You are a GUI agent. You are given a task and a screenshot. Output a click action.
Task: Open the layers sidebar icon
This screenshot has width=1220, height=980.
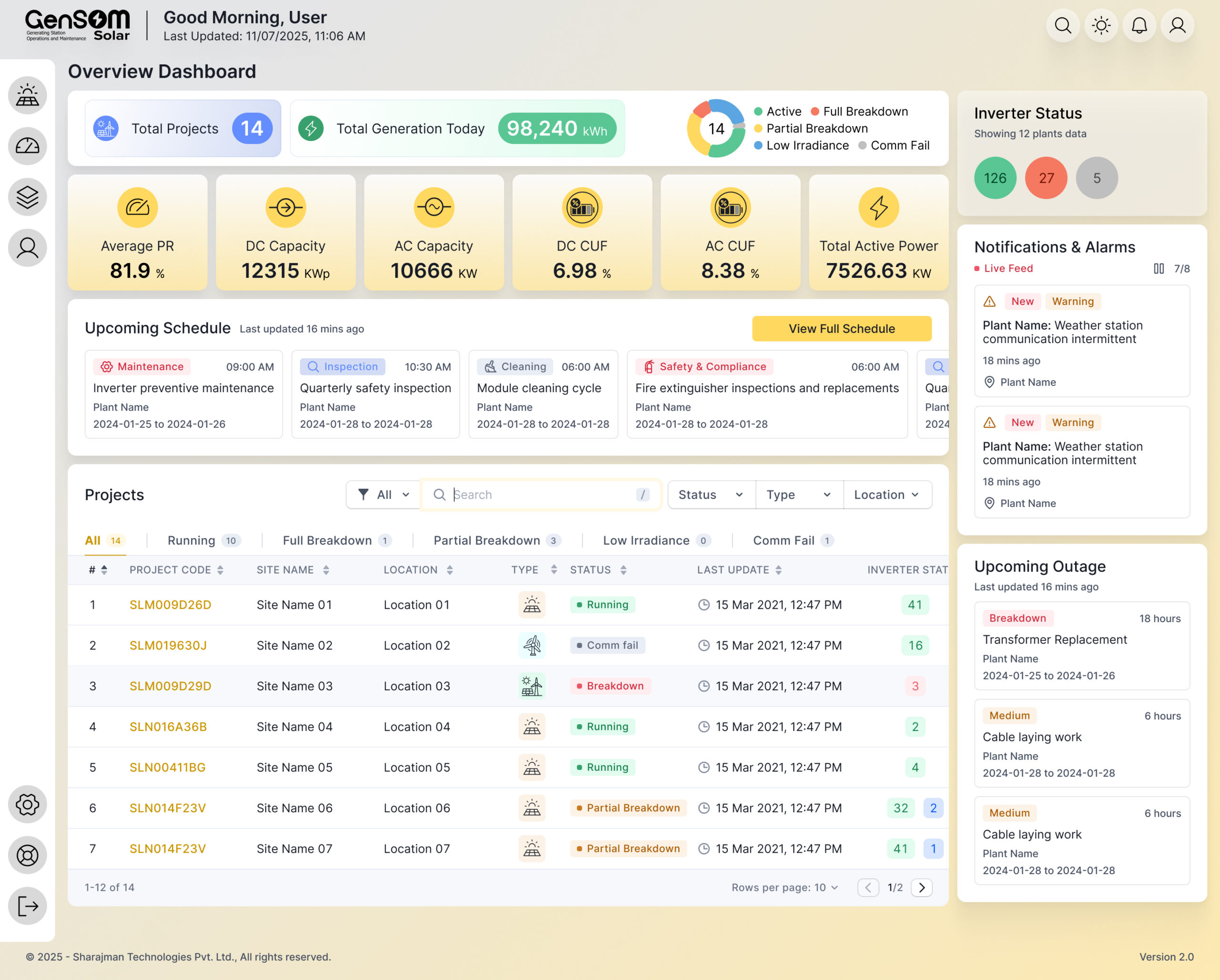pos(27,197)
